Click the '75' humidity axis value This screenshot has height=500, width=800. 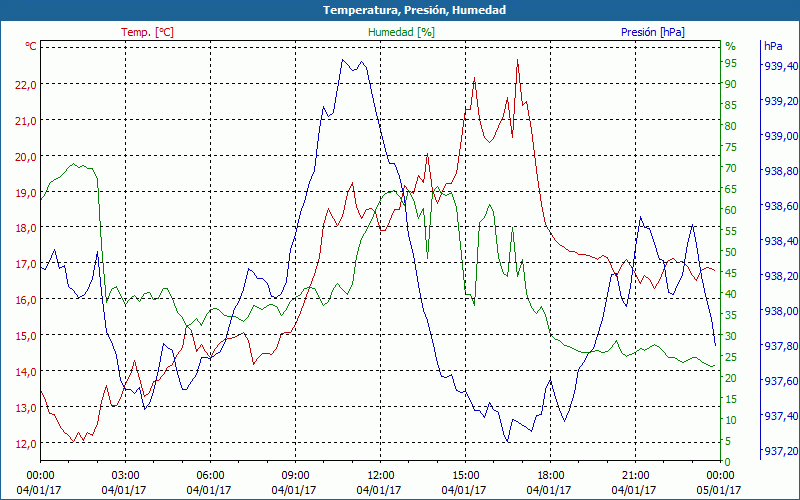click(x=731, y=147)
